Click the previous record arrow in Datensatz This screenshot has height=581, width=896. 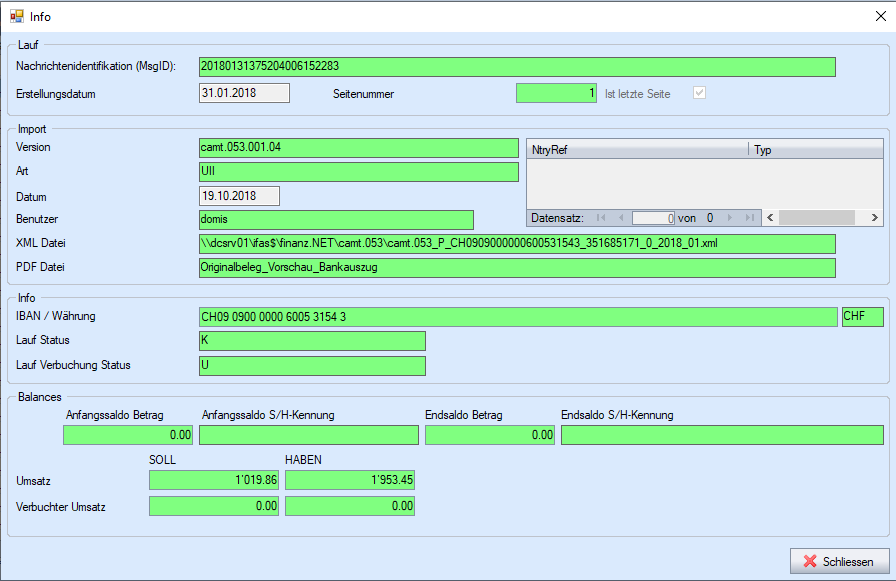[620, 217]
